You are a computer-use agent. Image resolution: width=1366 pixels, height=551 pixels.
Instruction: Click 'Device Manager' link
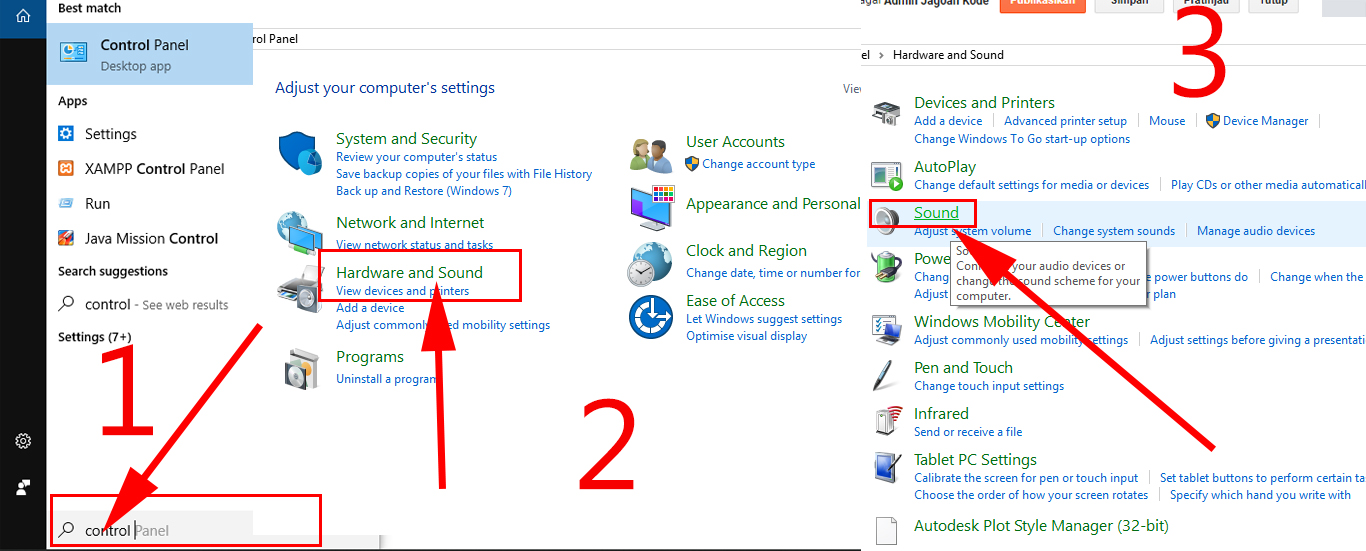[x=1265, y=121]
